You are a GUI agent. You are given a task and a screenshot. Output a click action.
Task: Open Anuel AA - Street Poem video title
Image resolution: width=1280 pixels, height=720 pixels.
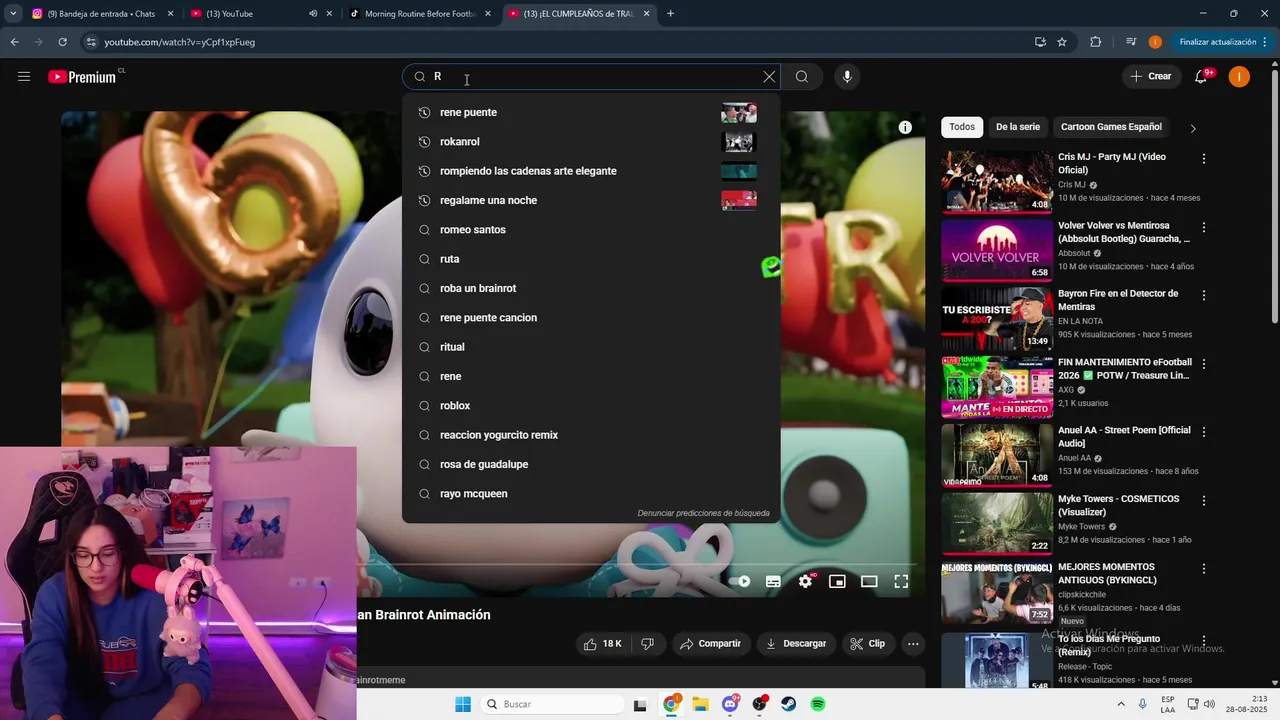point(1124,436)
